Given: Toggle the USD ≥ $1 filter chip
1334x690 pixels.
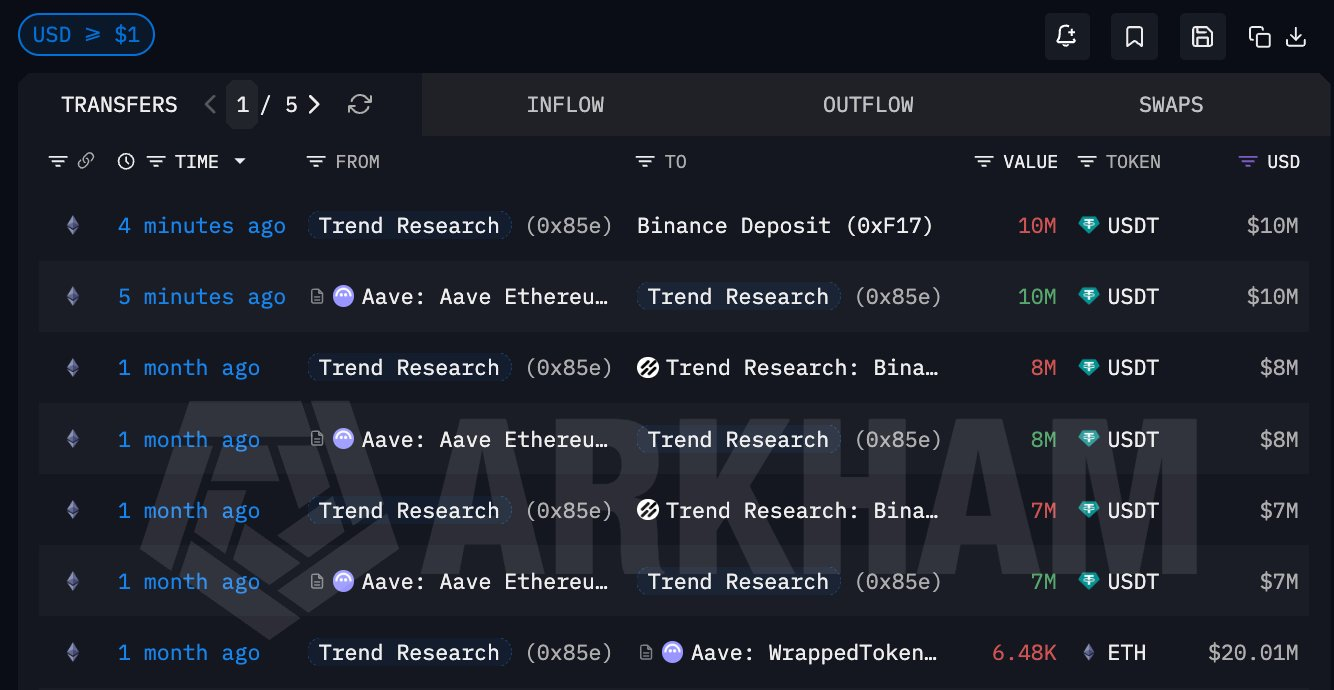Looking at the screenshot, I should point(86,35).
